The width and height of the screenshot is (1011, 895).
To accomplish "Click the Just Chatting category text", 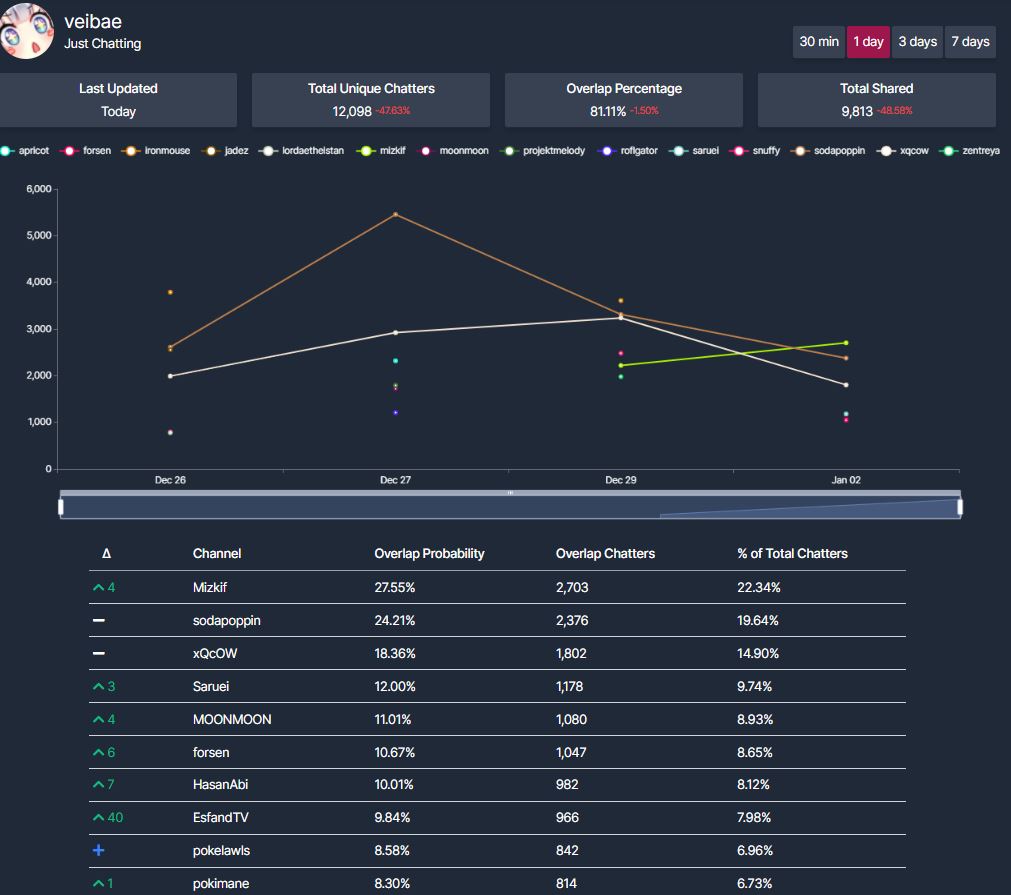I will (x=102, y=43).
